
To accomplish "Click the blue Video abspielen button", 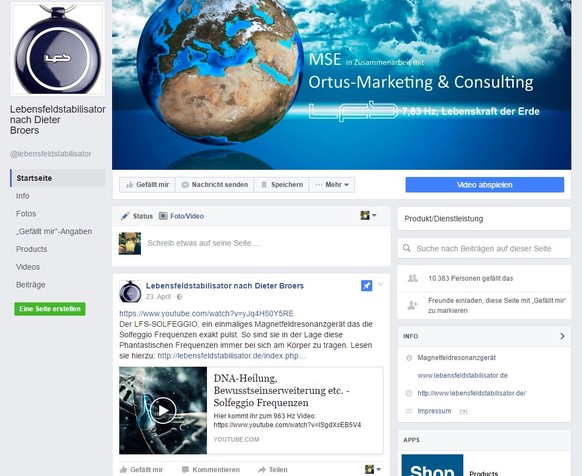I will [x=485, y=185].
